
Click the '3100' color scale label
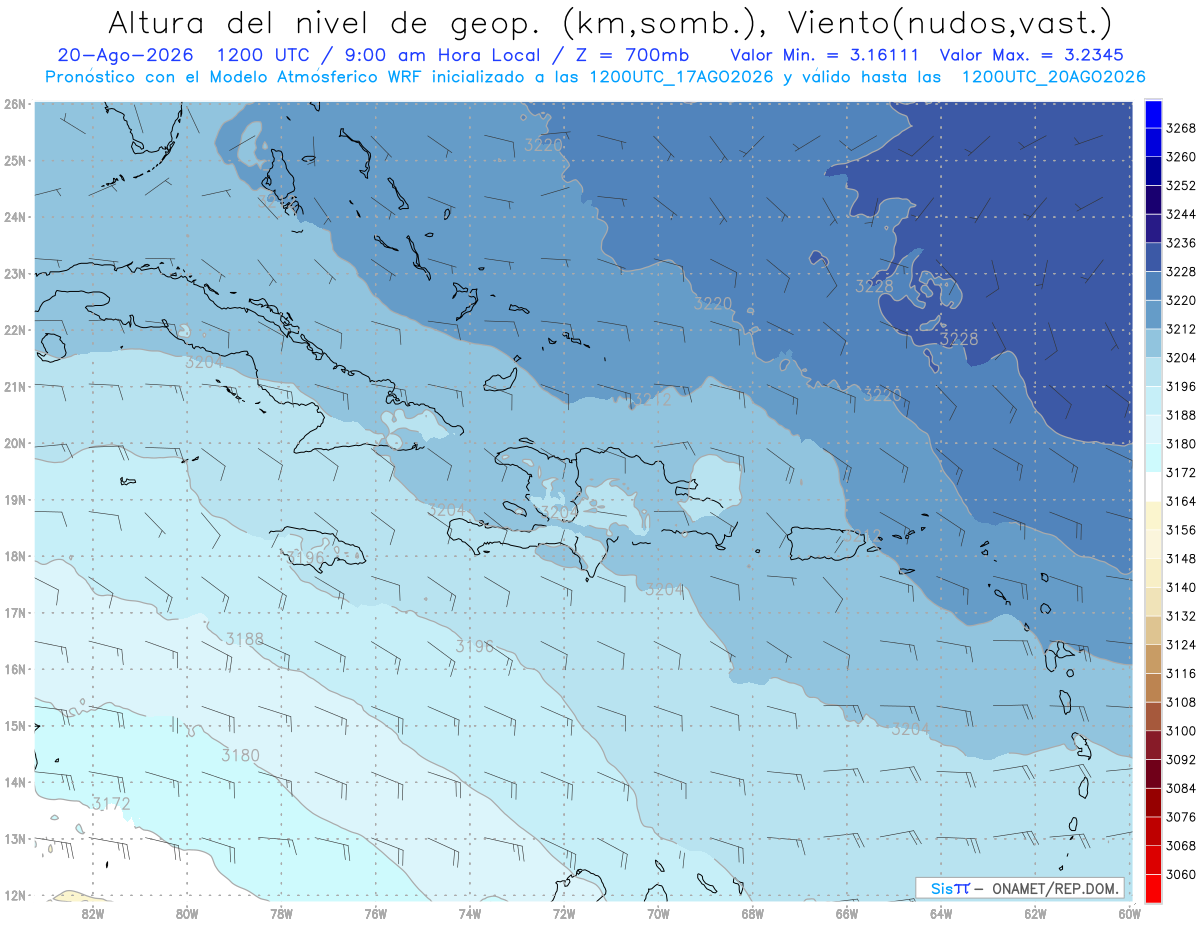coord(1181,731)
